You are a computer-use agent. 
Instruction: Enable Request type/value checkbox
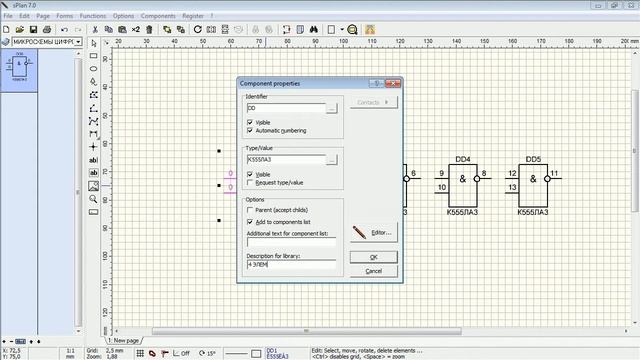pyautogui.click(x=250, y=182)
